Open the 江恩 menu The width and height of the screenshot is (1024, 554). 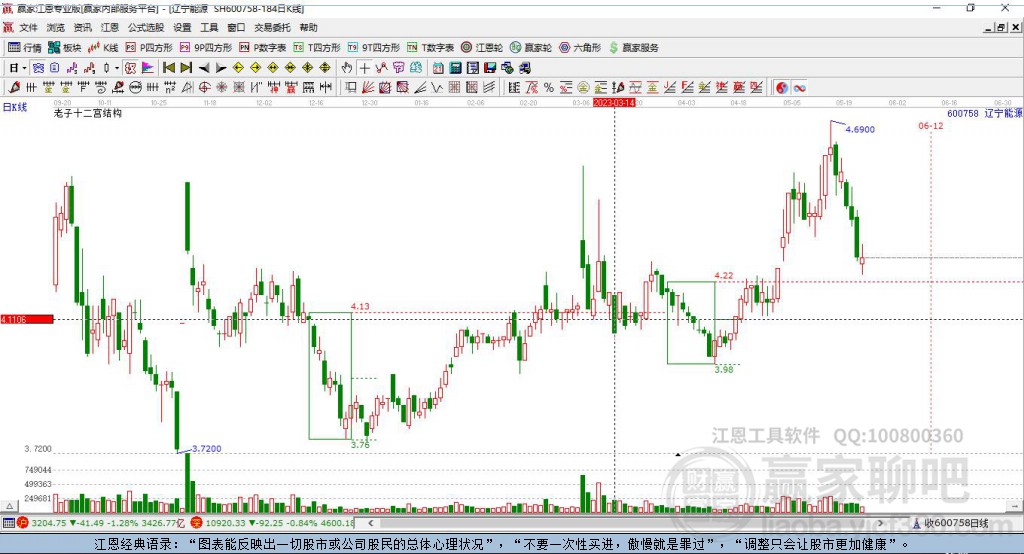coord(110,27)
